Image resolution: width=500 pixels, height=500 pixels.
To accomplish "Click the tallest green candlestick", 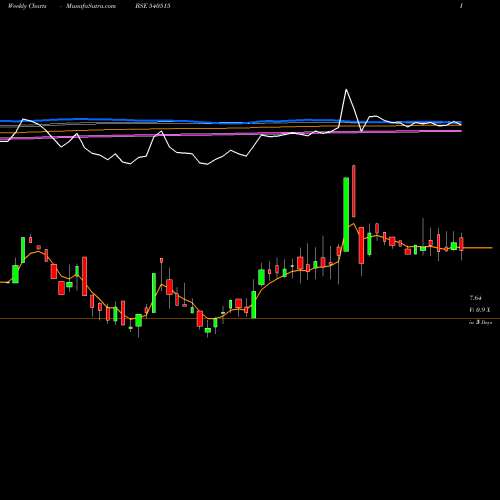I will pyautogui.click(x=346, y=214).
